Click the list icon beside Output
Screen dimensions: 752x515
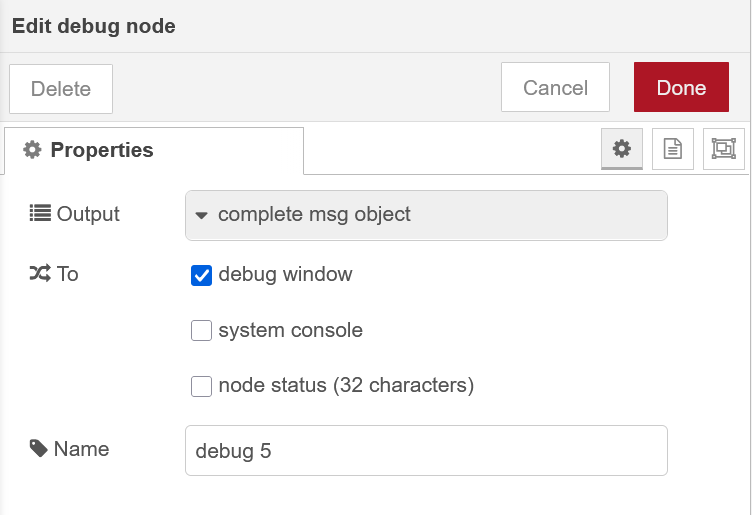[40, 213]
